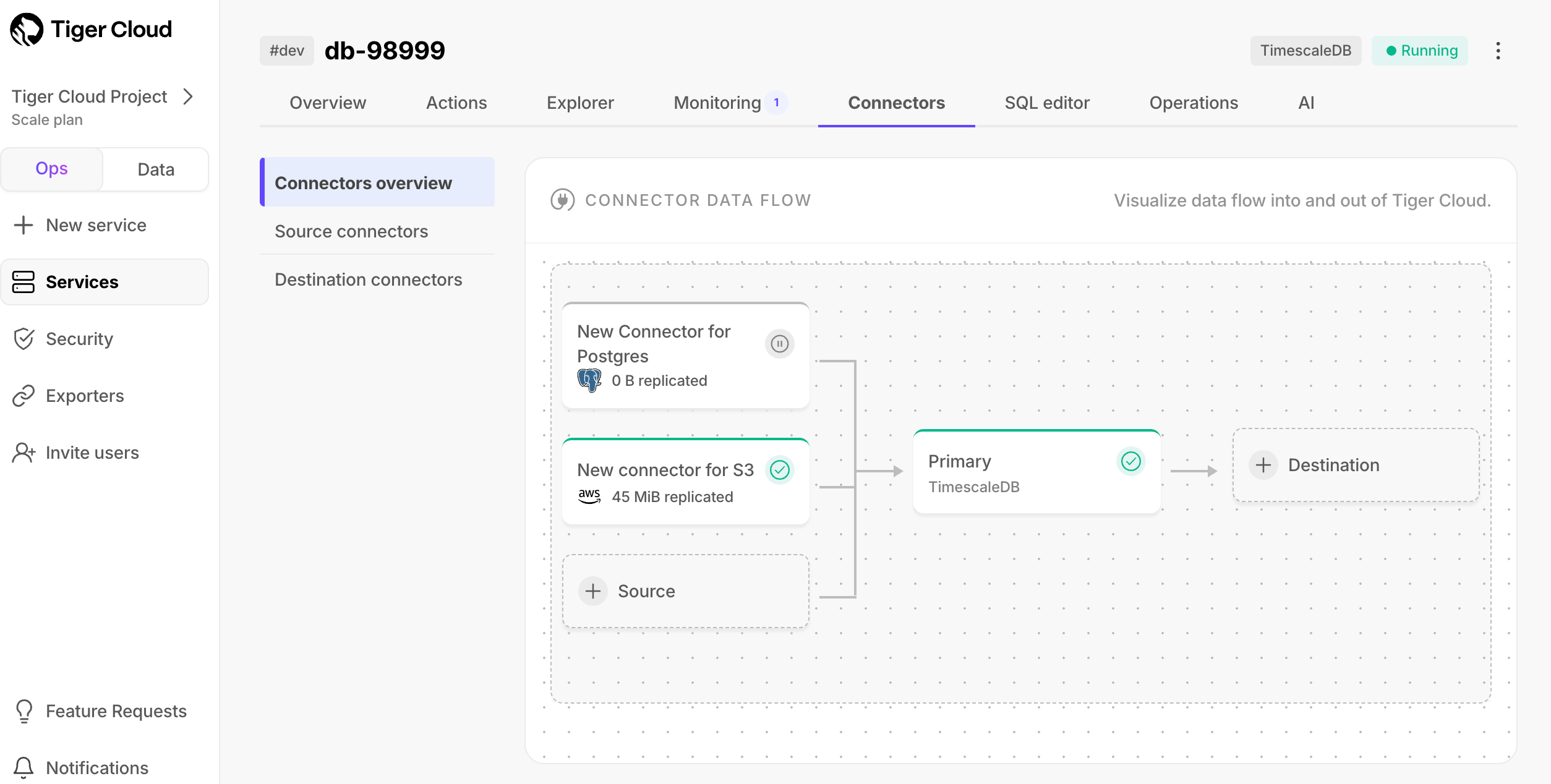Click the #dev environment tag
Screen dimensions: 1551x784
[x=287, y=51]
